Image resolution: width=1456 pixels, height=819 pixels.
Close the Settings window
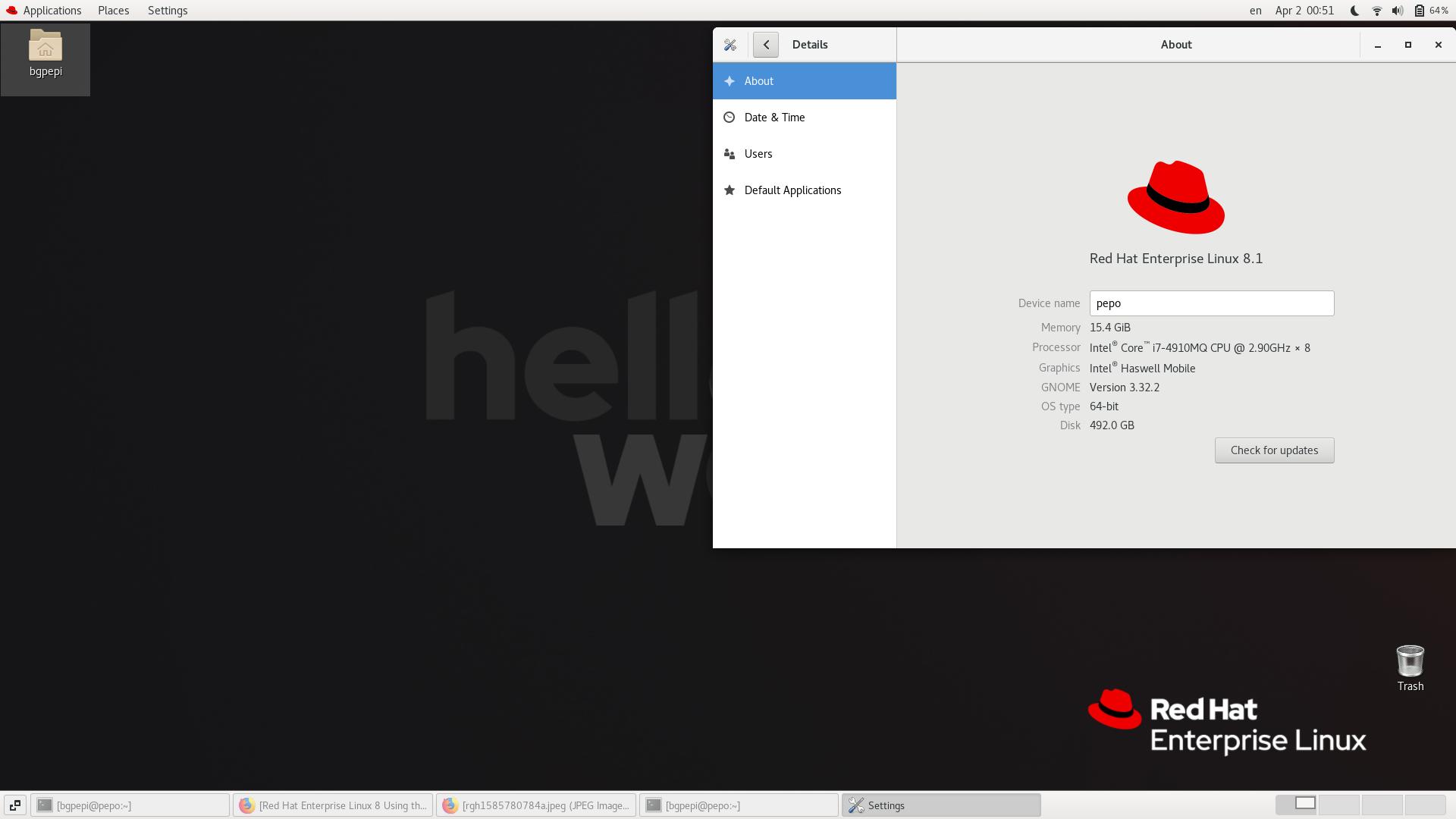point(1439,45)
